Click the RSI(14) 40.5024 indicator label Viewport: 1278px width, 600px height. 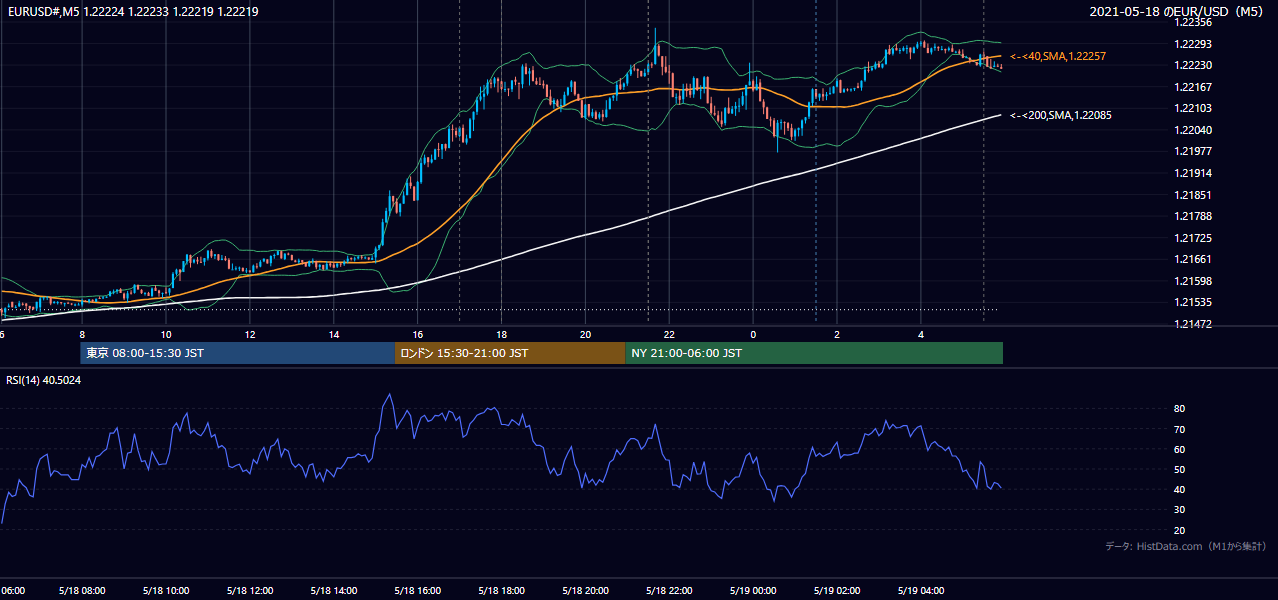point(44,380)
